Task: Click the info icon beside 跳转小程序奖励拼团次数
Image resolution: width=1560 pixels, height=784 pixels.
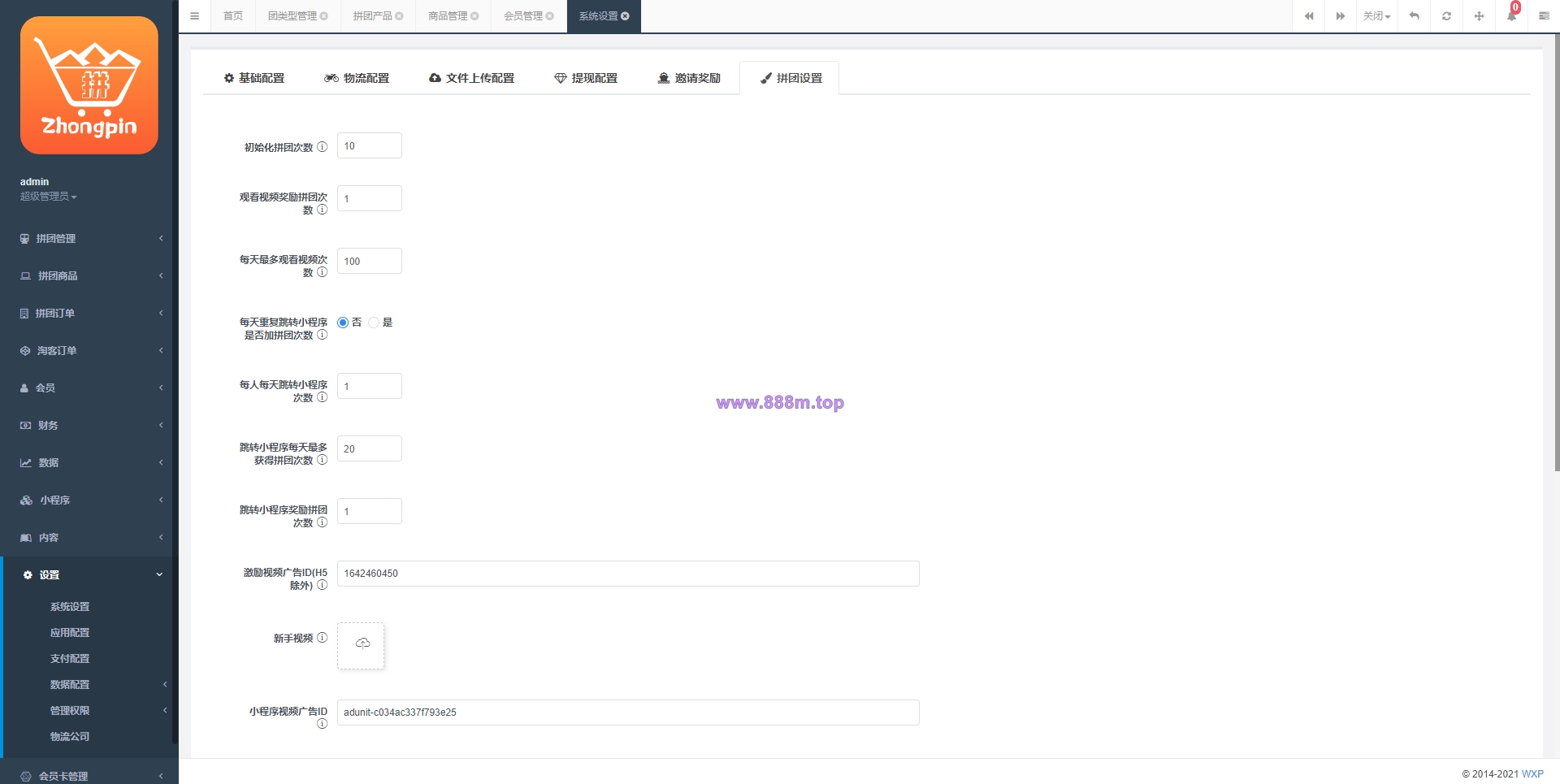Action: pos(322,522)
